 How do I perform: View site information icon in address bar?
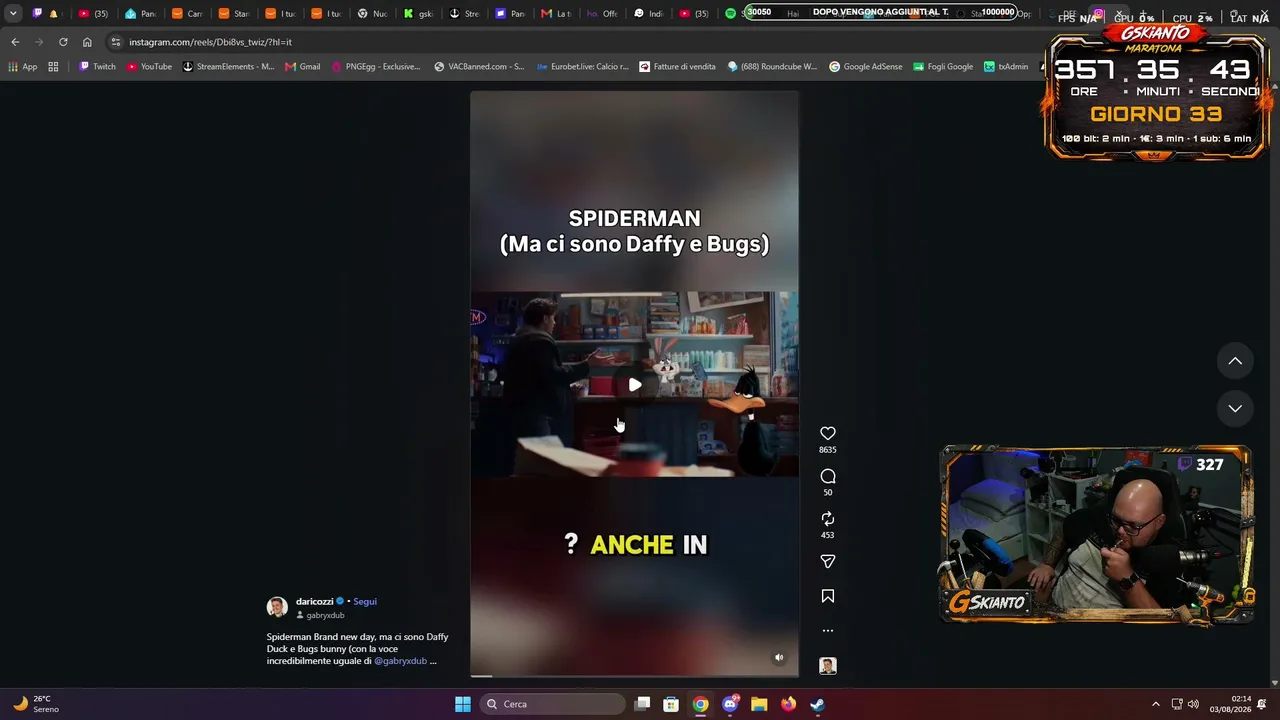[116, 42]
